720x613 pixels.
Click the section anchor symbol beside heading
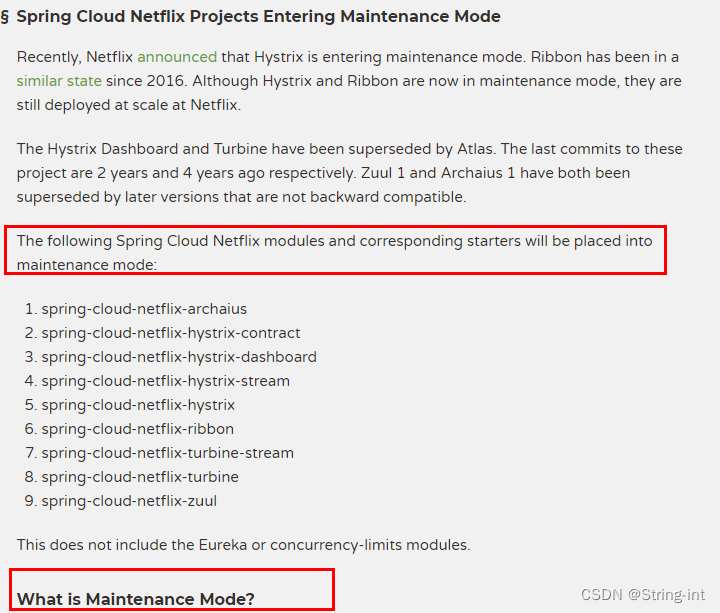click(5, 17)
